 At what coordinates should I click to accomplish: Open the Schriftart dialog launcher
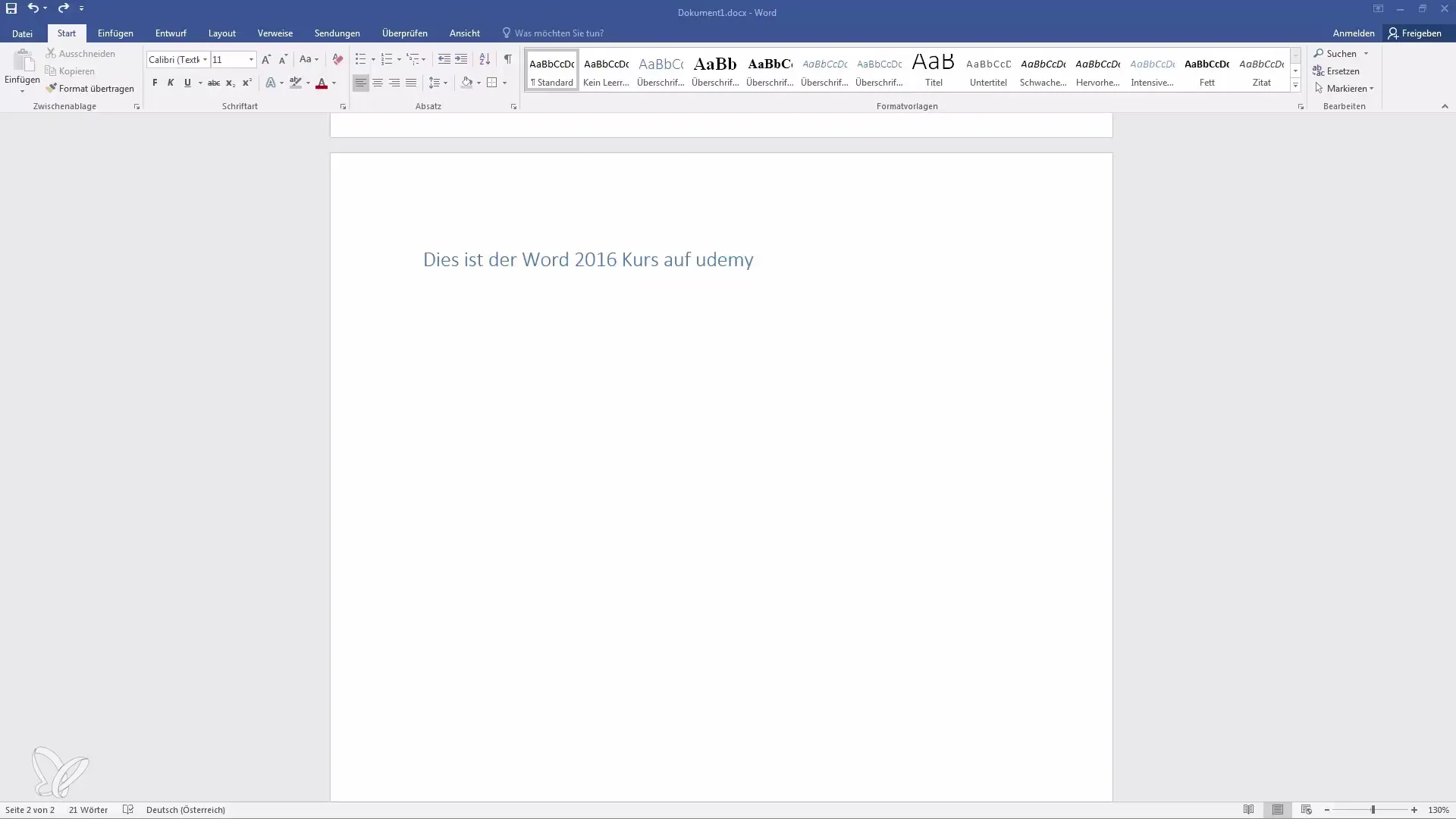pos(343,107)
